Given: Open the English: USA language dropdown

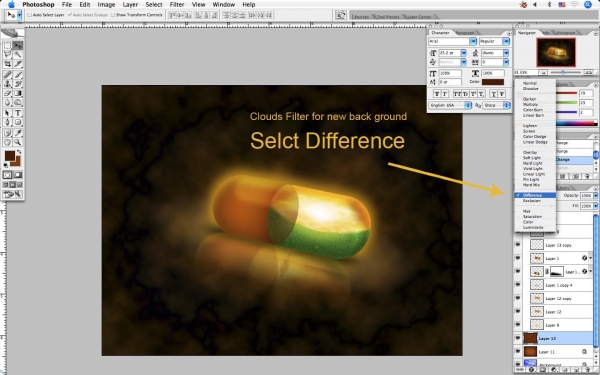Looking at the screenshot, I should click(450, 105).
